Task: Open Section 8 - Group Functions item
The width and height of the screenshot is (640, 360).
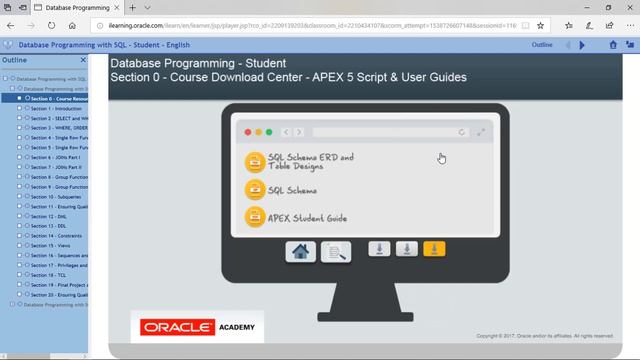Action: (59, 177)
